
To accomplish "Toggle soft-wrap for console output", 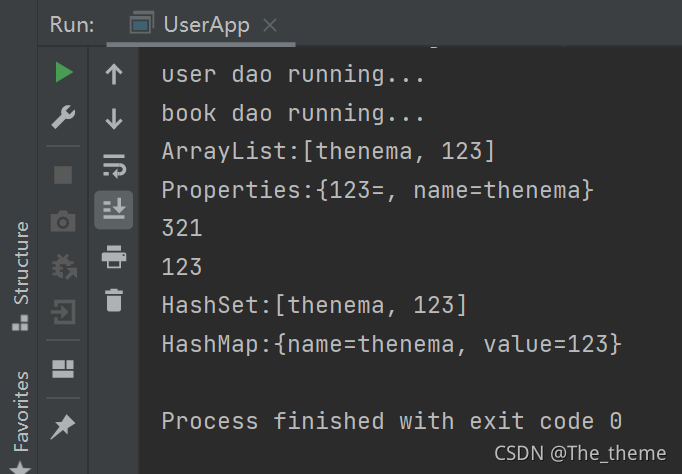I will click(x=114, y=165).
